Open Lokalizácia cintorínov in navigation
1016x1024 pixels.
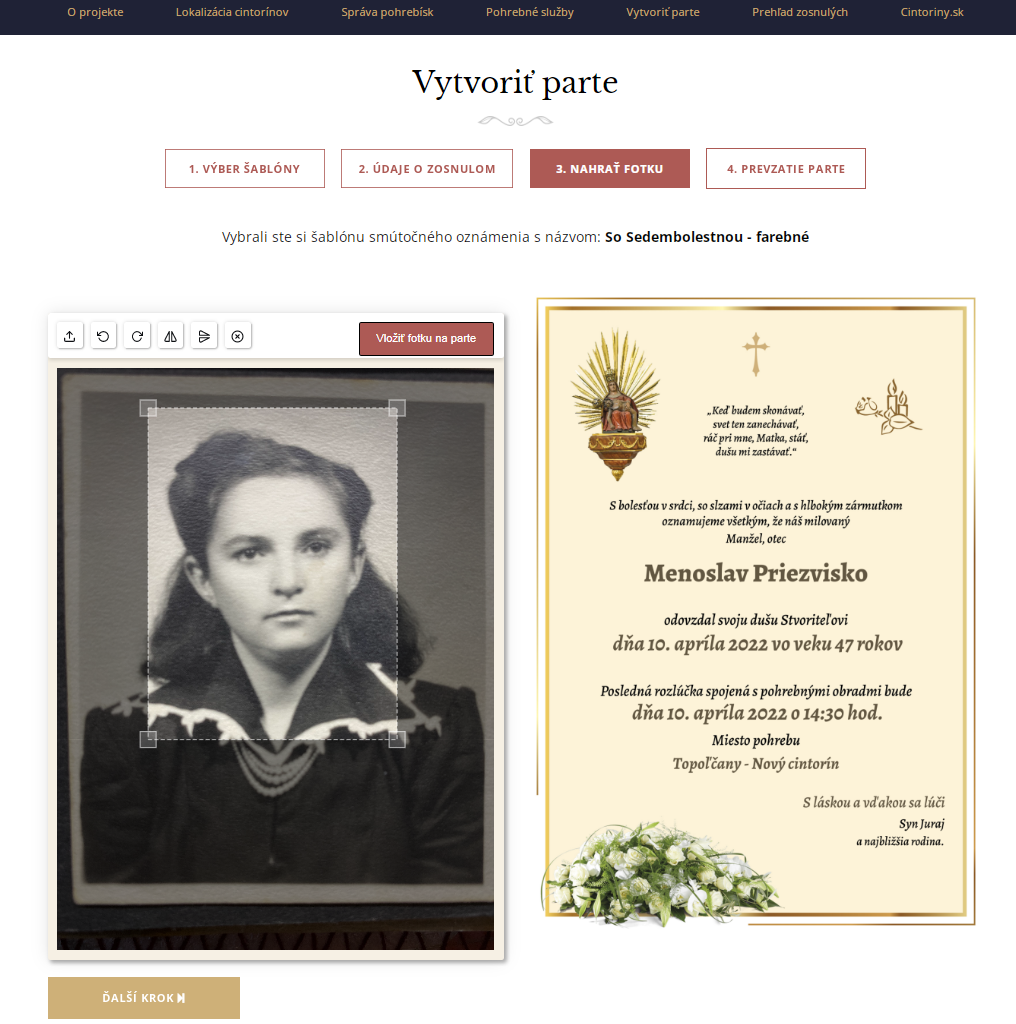coord(232,12)
